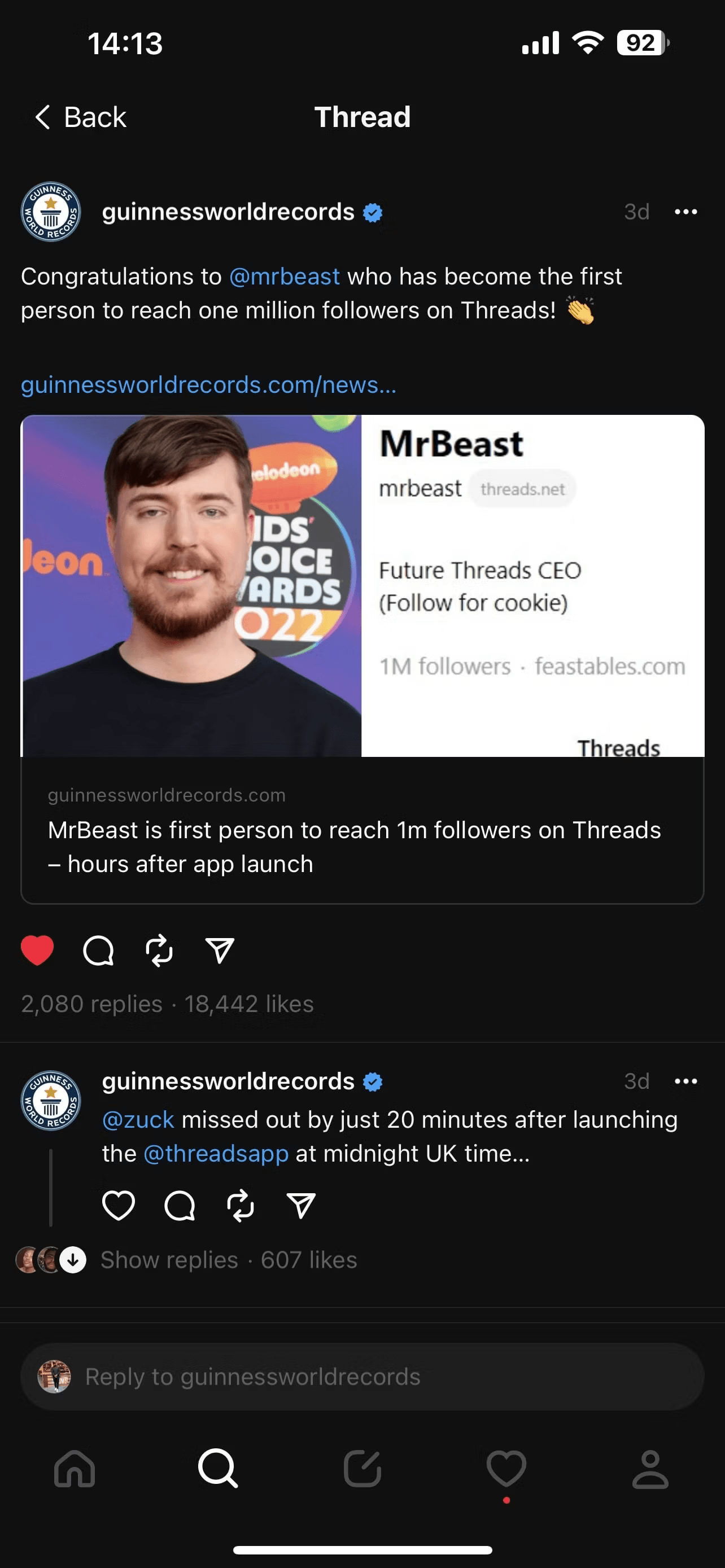Expand Show replies under the reply
The height and width of the screenshot is (1568, 725).
click(169, 1260)
